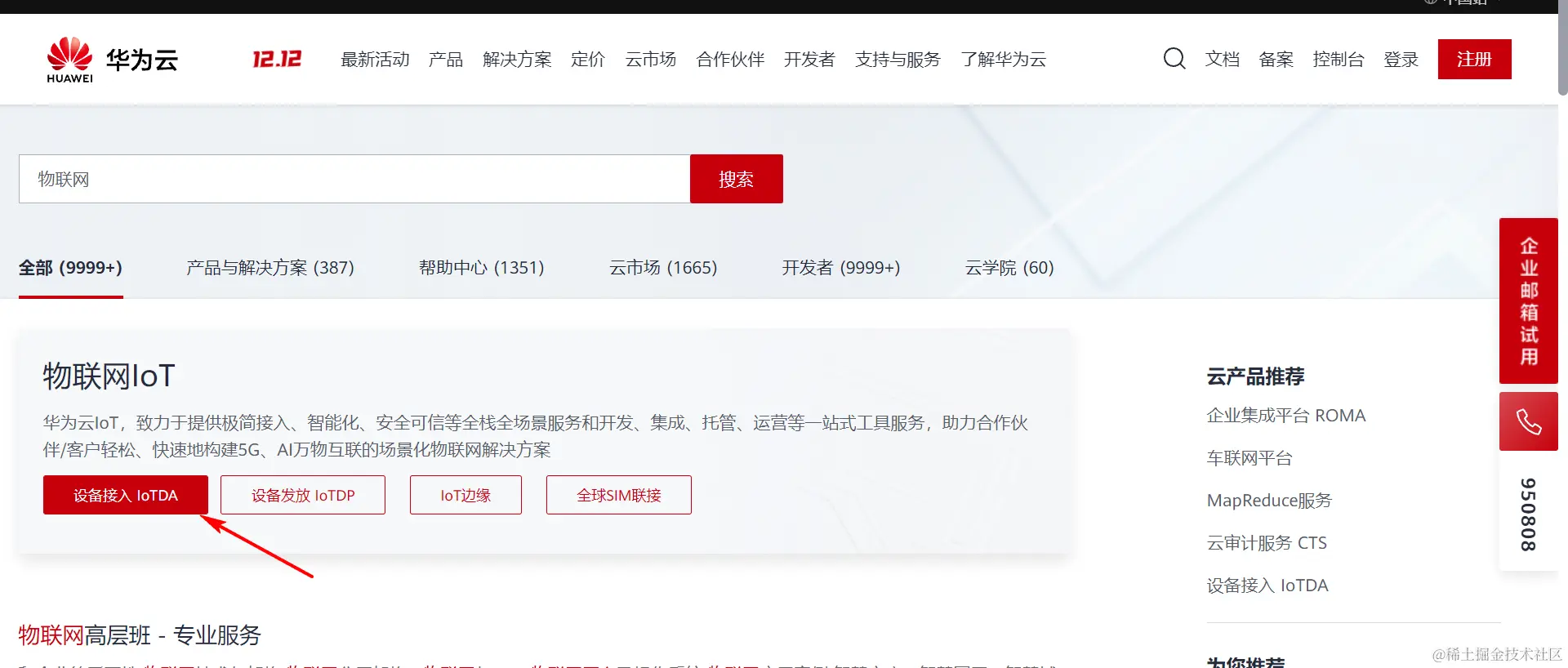
Task: Switch to 云学院 (60) tab
Action: point(1009,268)
